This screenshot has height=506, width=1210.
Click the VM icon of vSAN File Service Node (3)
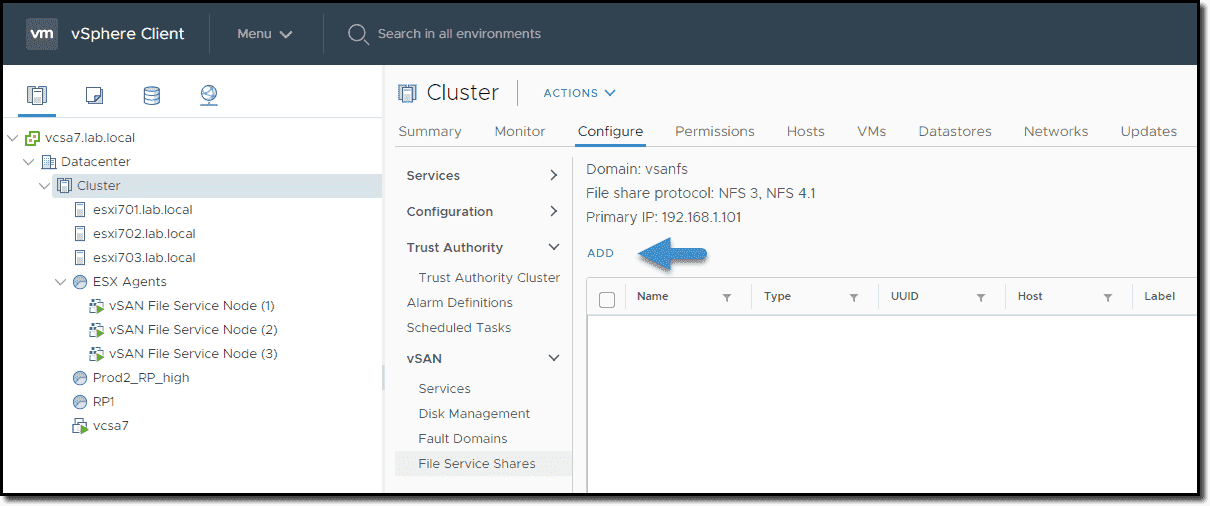pos(97,354)
